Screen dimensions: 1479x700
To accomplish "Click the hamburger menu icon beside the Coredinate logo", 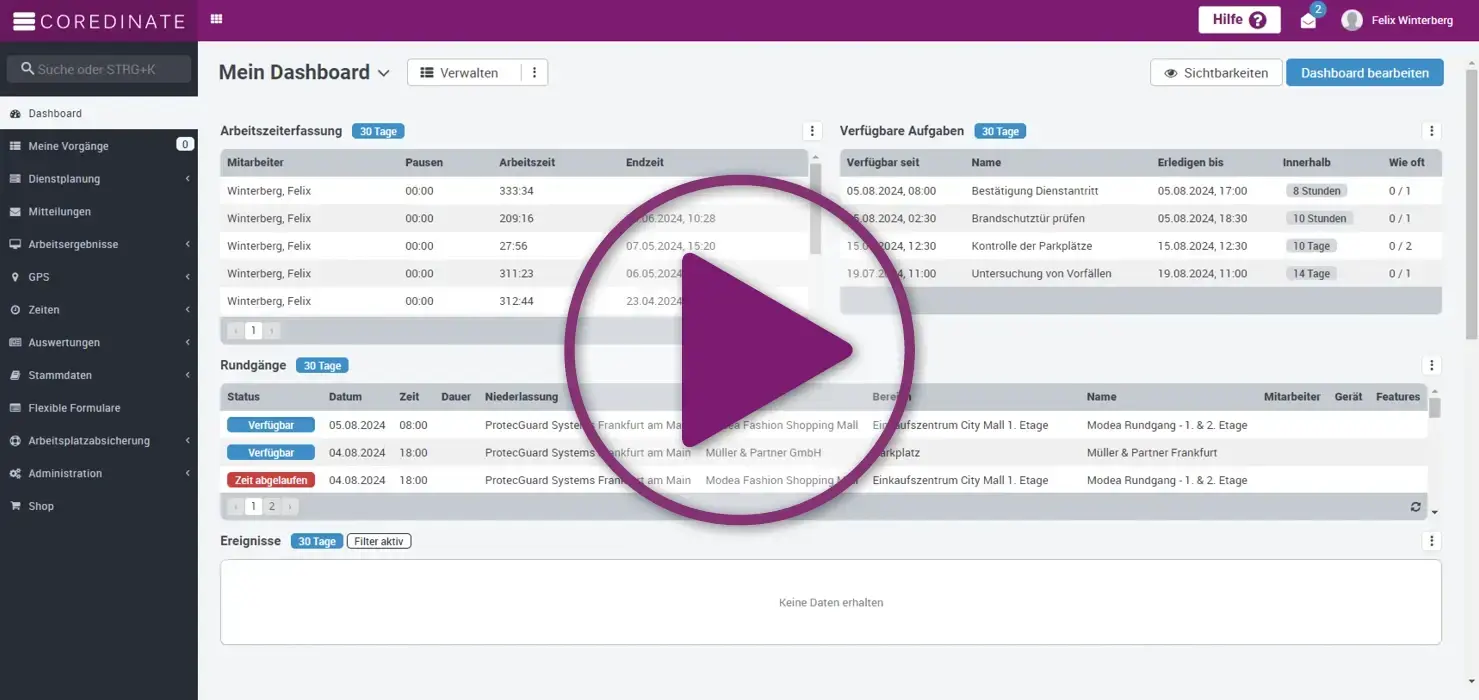I will [23, 21].
